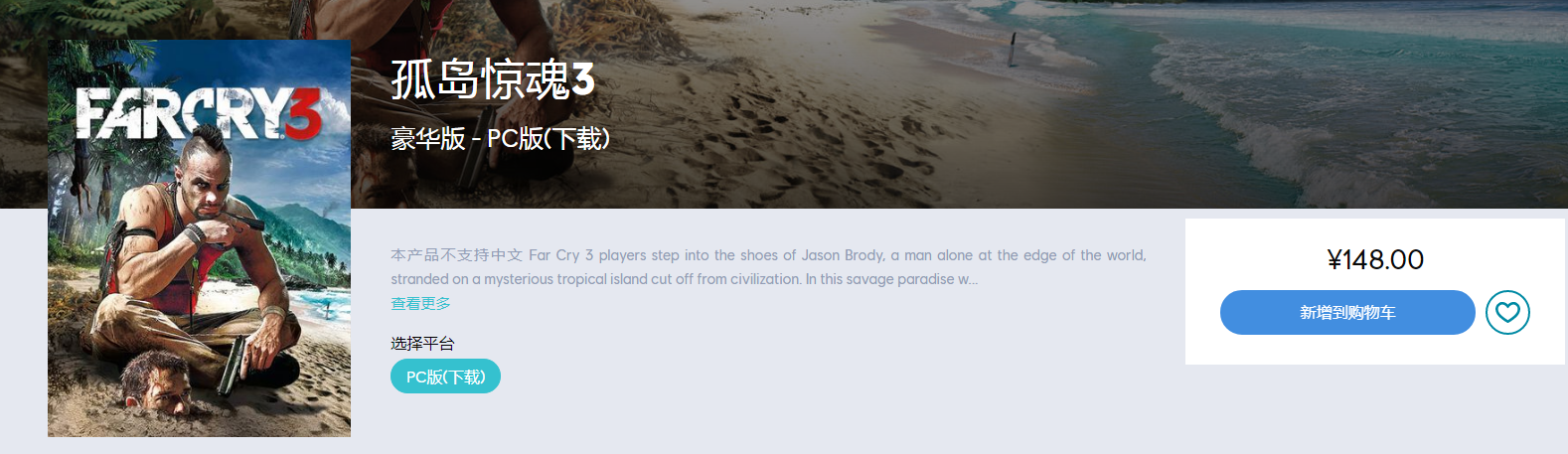The image size is (1568, 454).
Task: Click the 选择平台 platform heading
Action: 422,343
